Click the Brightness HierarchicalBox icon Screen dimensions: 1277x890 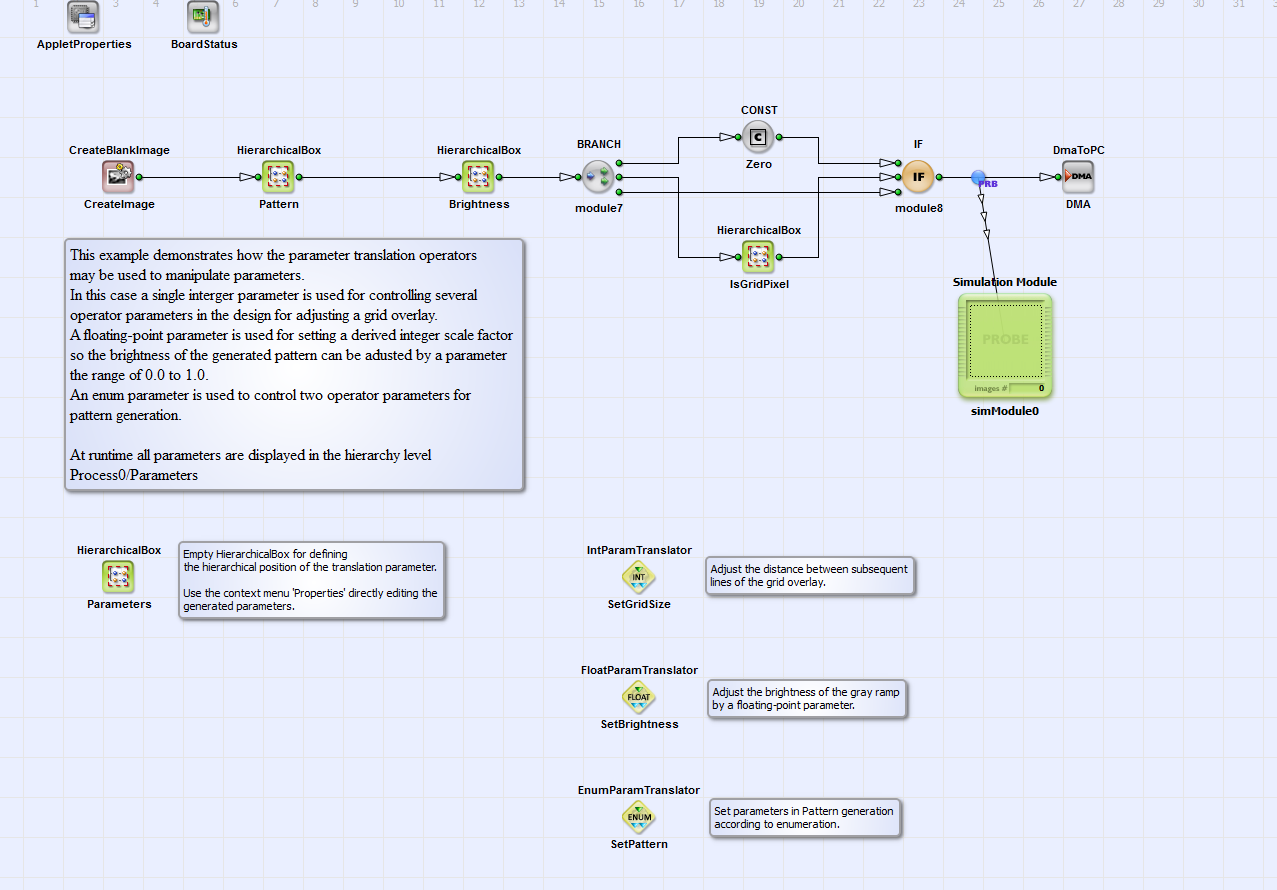point(478,177)
